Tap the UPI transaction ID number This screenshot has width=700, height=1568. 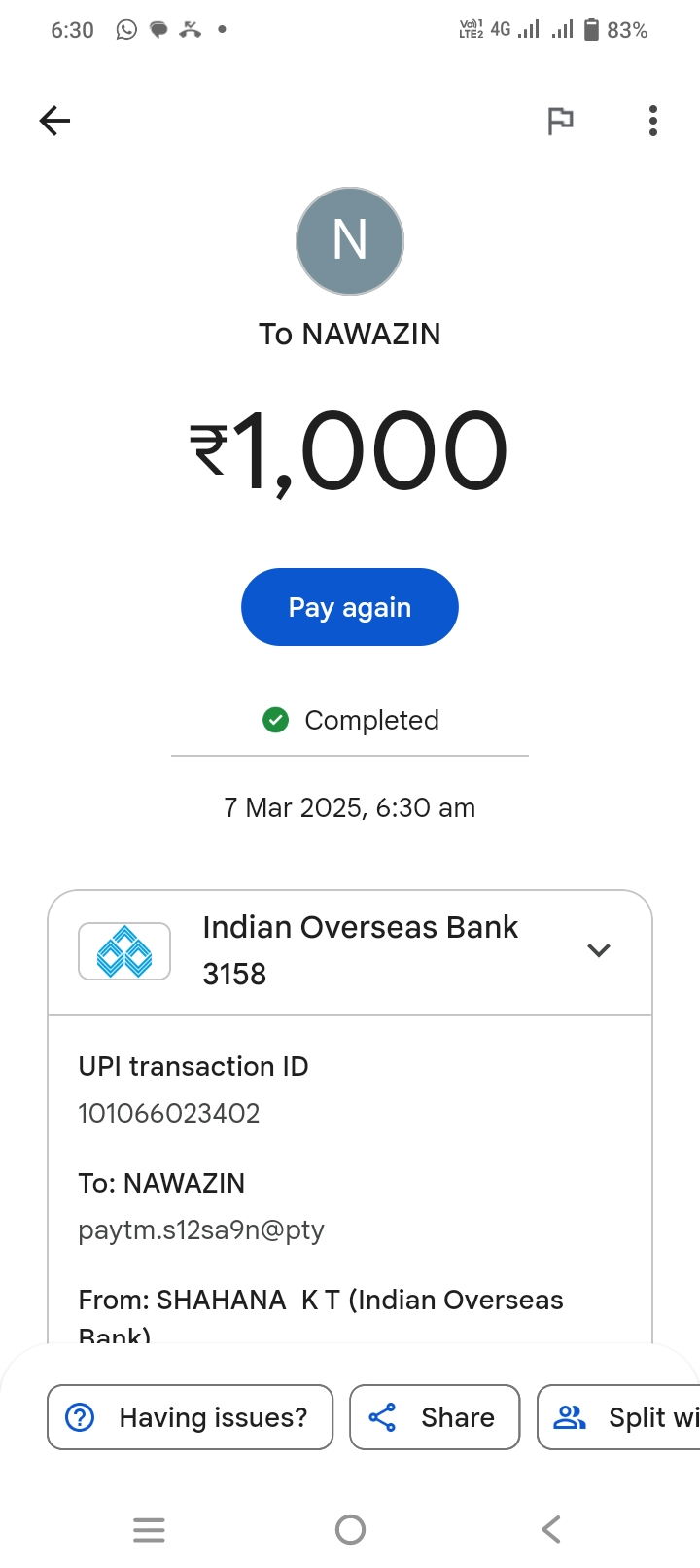point(169,1113)
